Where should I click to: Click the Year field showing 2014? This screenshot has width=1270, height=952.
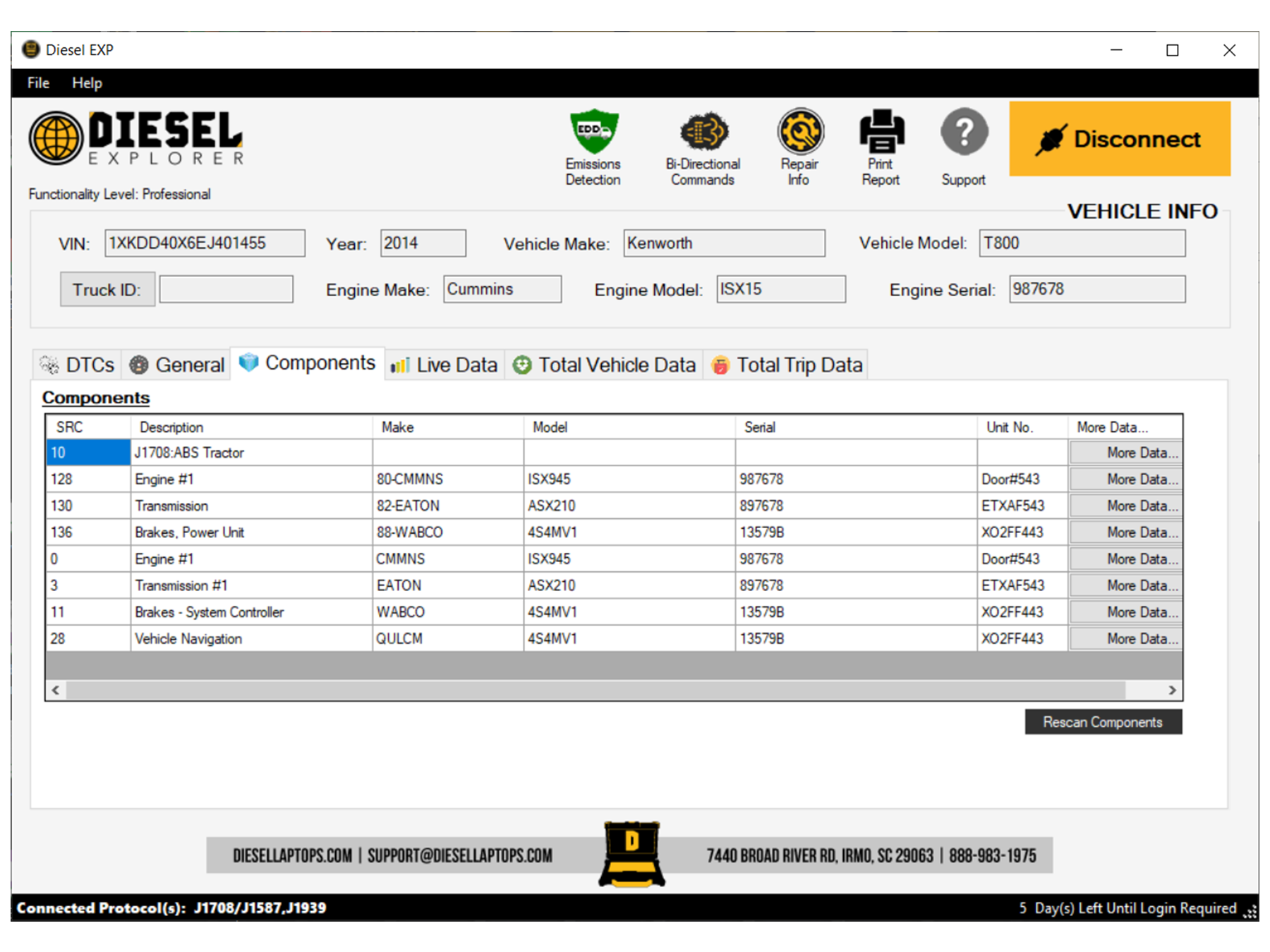(423, 243)
